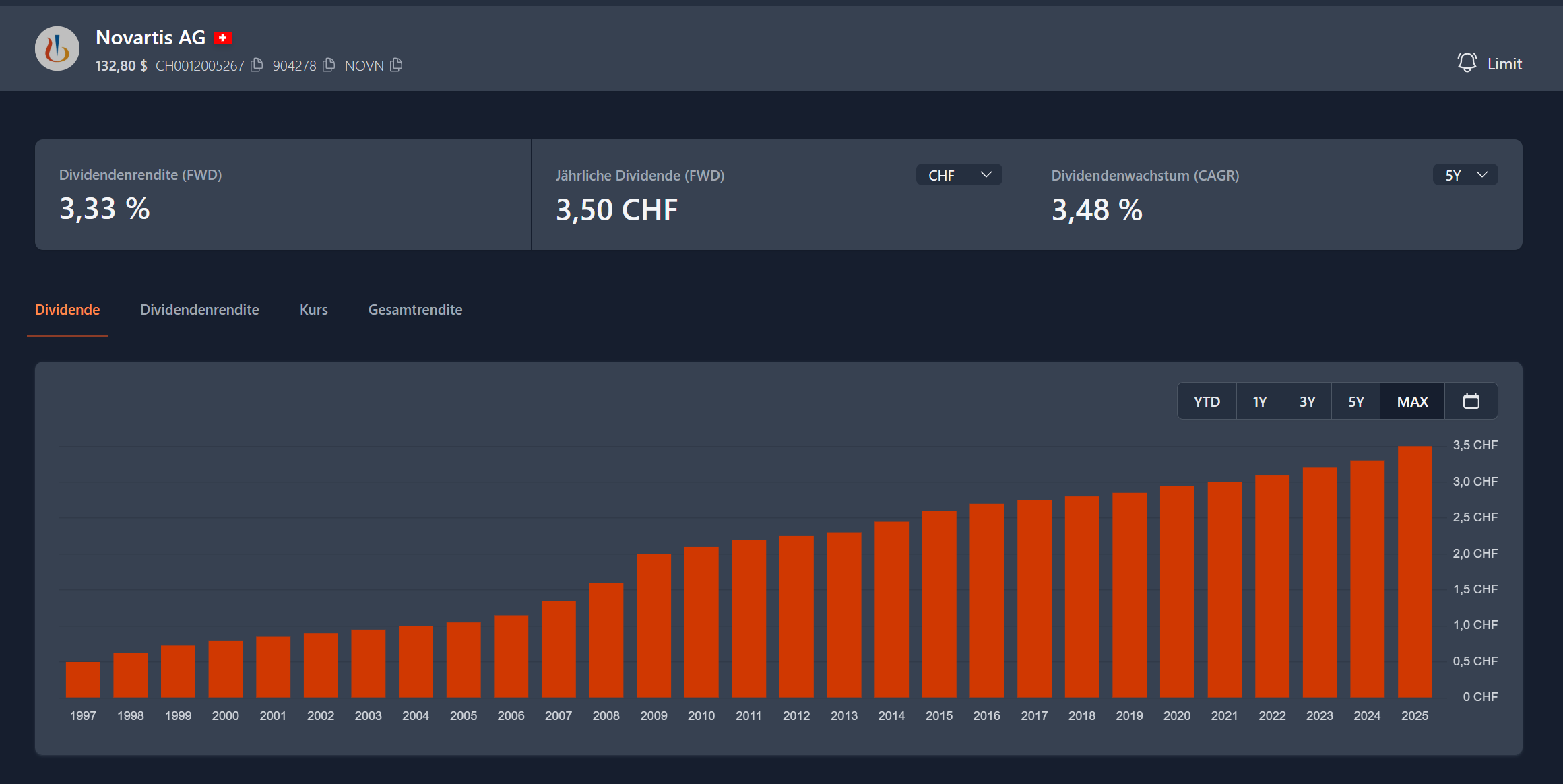Image resolution: width=1563 pixels, height=784 pixels.
Task: Choose the 5Y chart range button
Action: [1355, 401]
